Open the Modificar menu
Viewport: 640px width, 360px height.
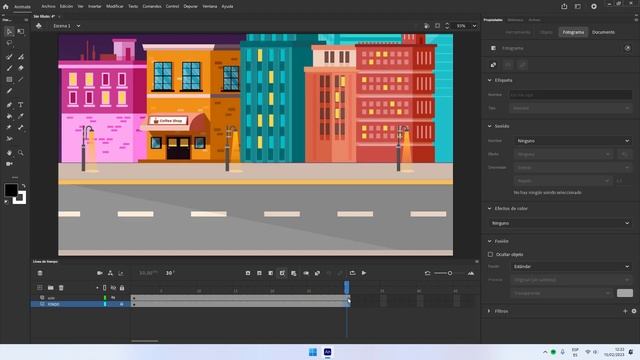115,7
